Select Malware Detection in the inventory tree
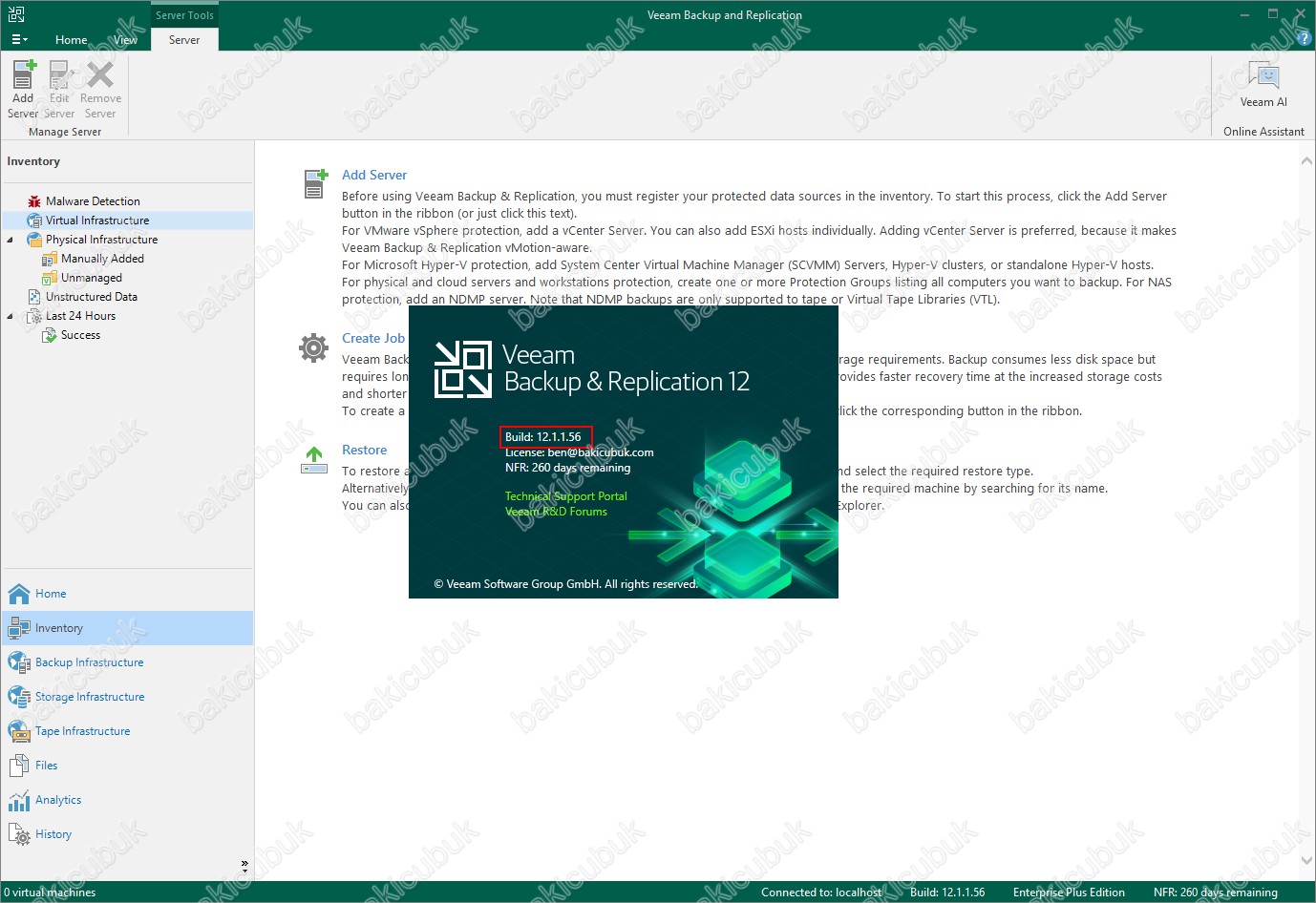 point(93,201)
